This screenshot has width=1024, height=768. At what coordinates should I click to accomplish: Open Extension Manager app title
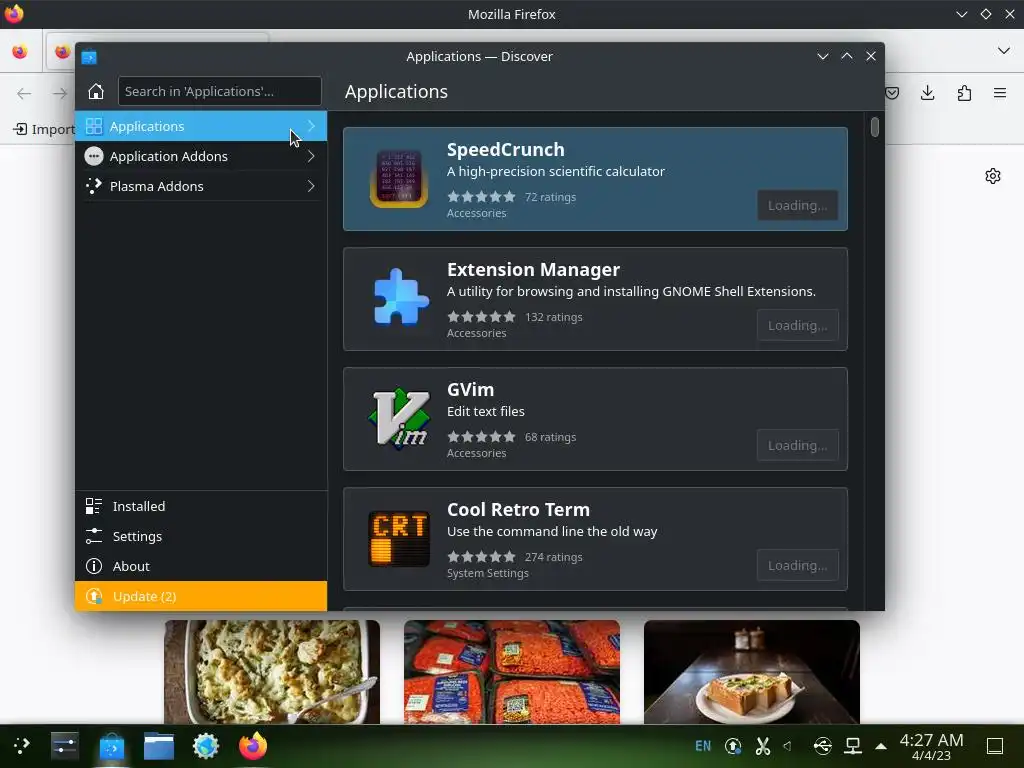(534, 270)
